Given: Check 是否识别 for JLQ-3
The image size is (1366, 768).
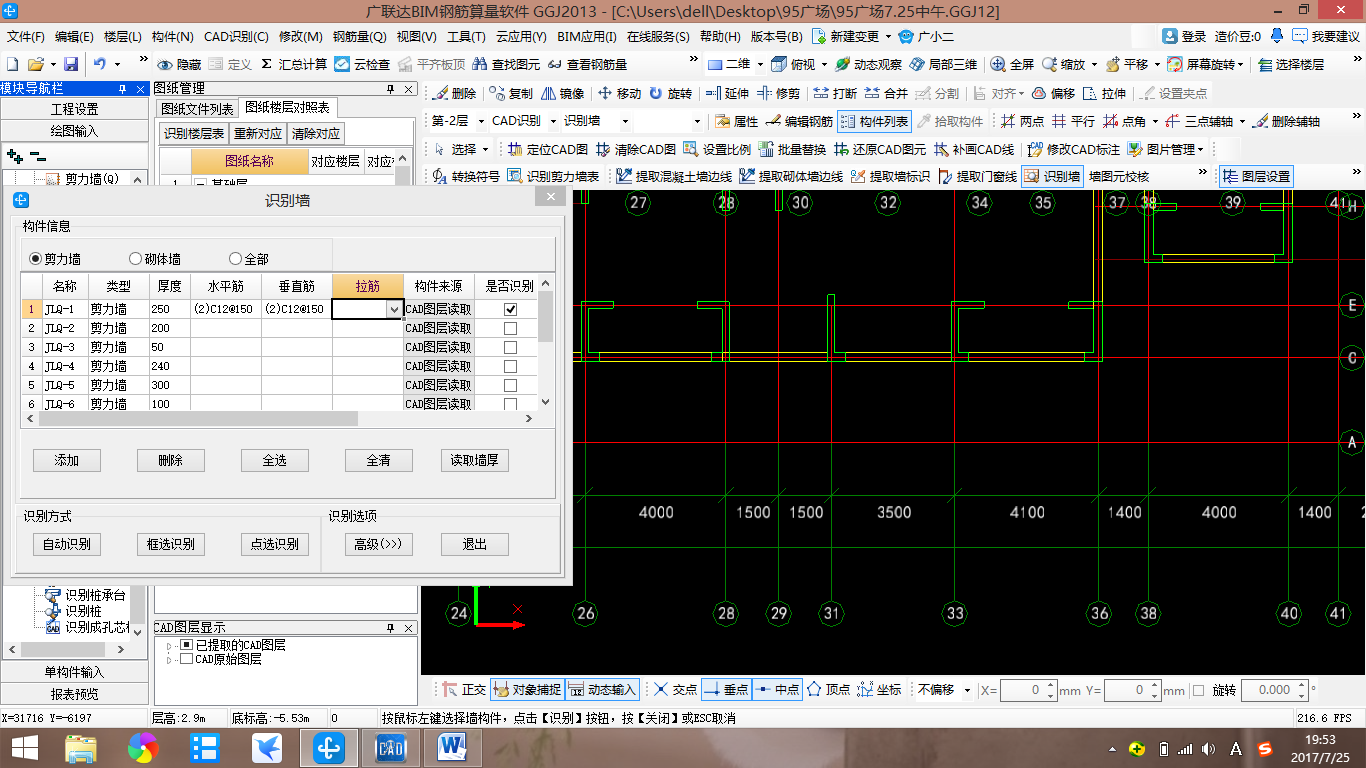Looking at the screenshot, I should 510,347.
